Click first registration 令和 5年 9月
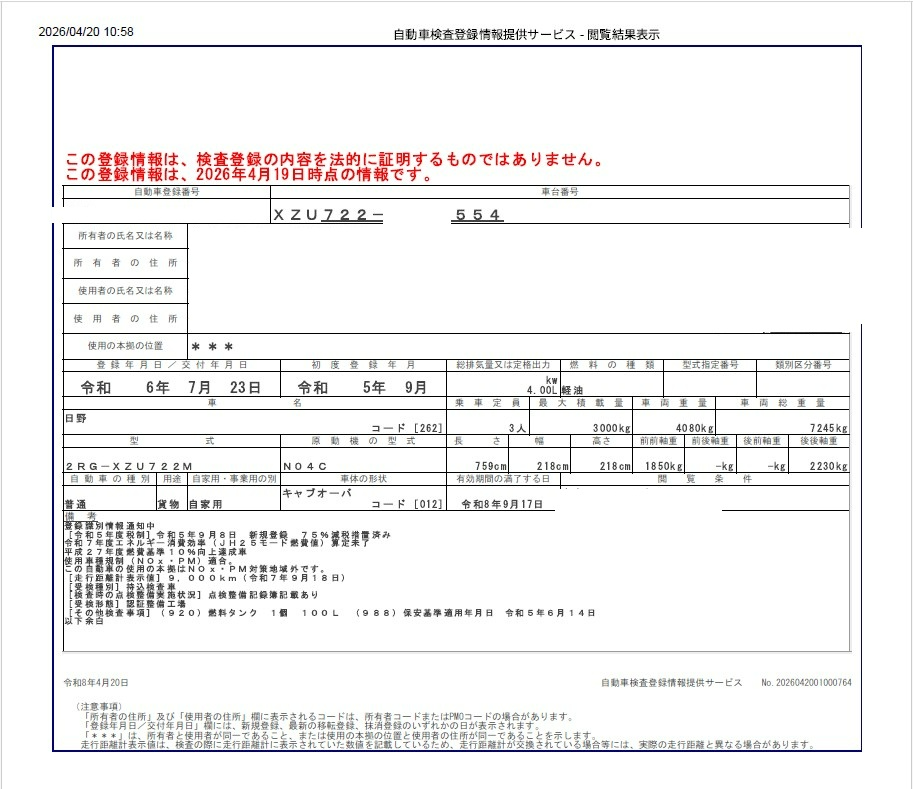Screen dimensions: 913x789 click(362, 387)
